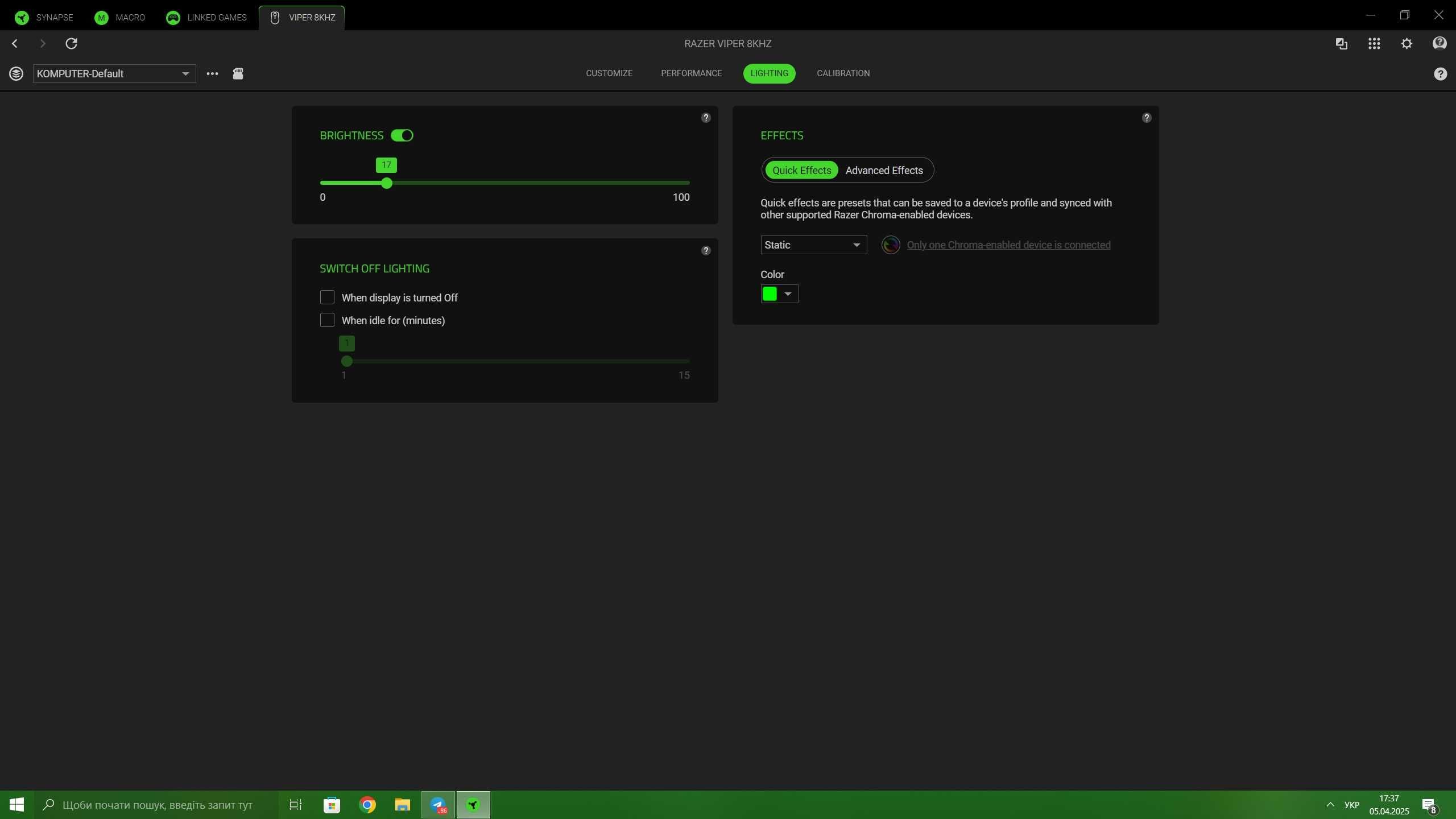Open Synapse settings gear
The height and width of the screenshot is (819, 1456).
pos(1407,43)
